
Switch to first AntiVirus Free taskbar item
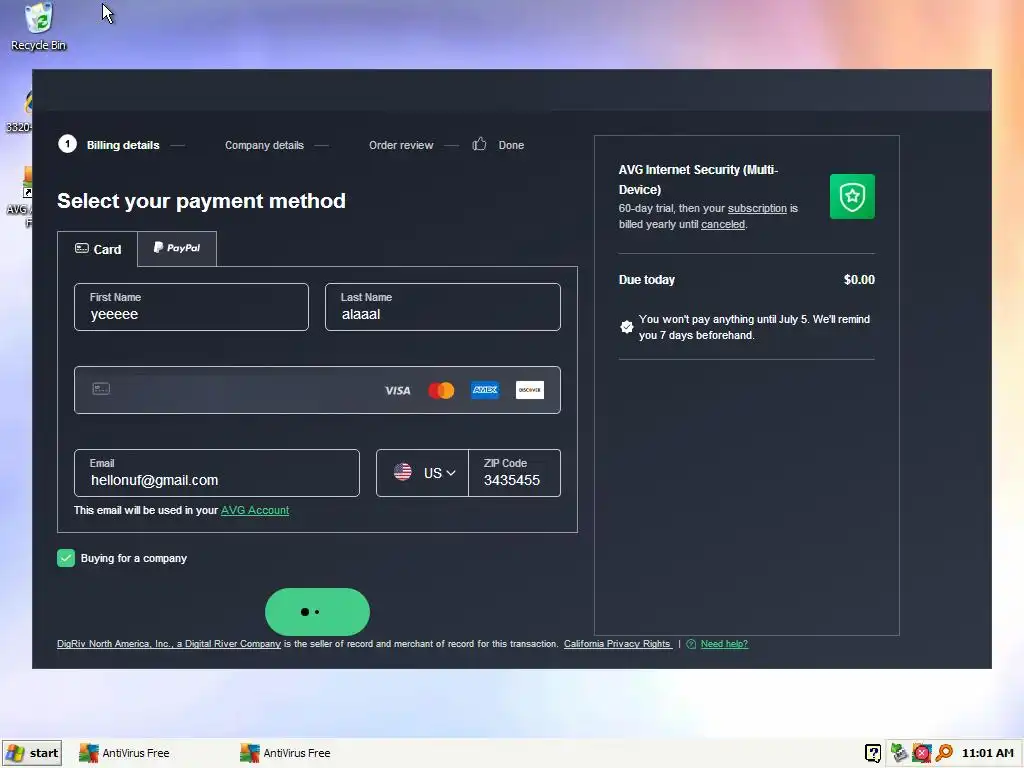click(124, 753)
